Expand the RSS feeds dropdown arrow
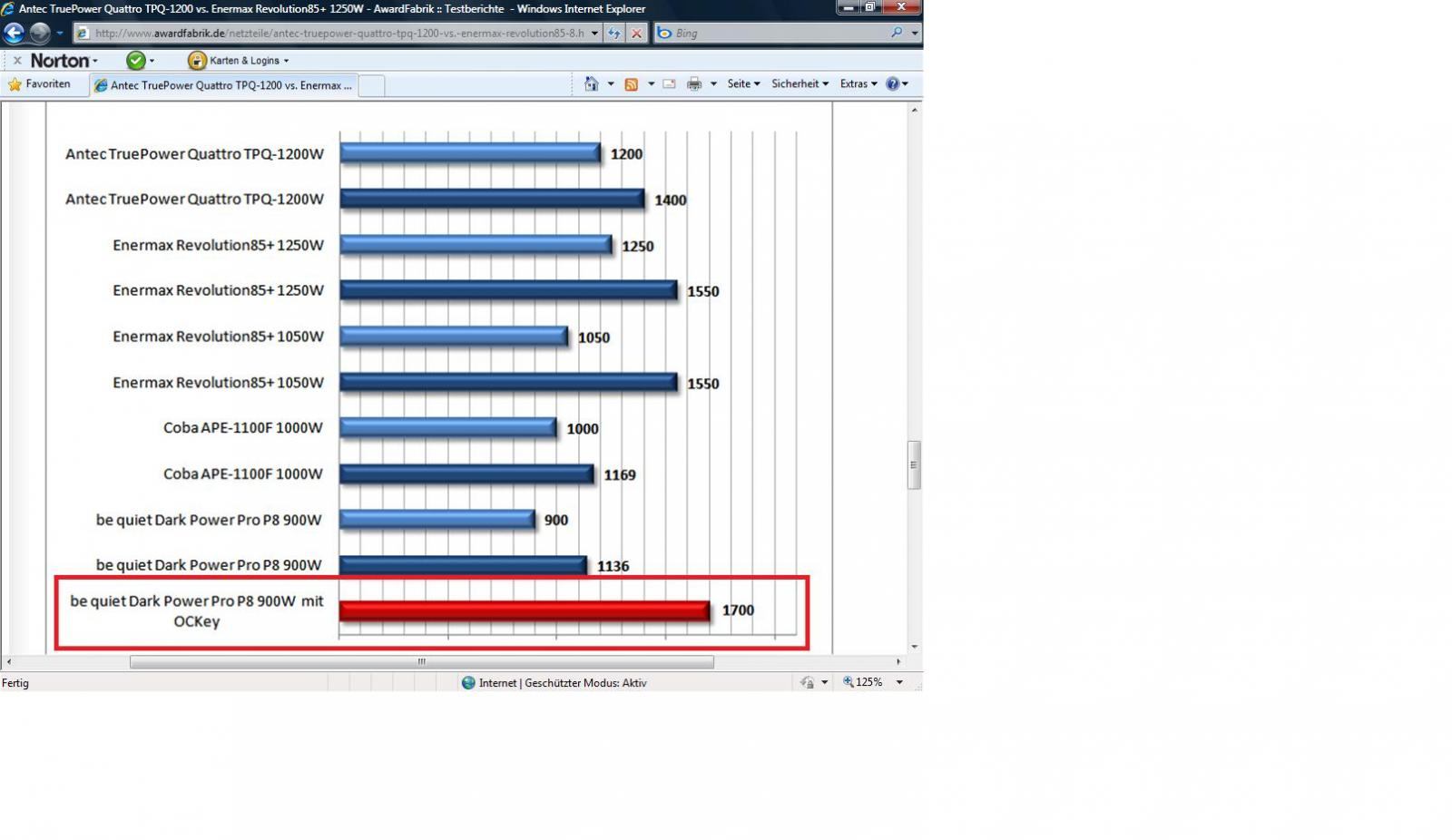The width and height of the screenshot is (1452, 840). pyautogui.click(x=651, y=84)
